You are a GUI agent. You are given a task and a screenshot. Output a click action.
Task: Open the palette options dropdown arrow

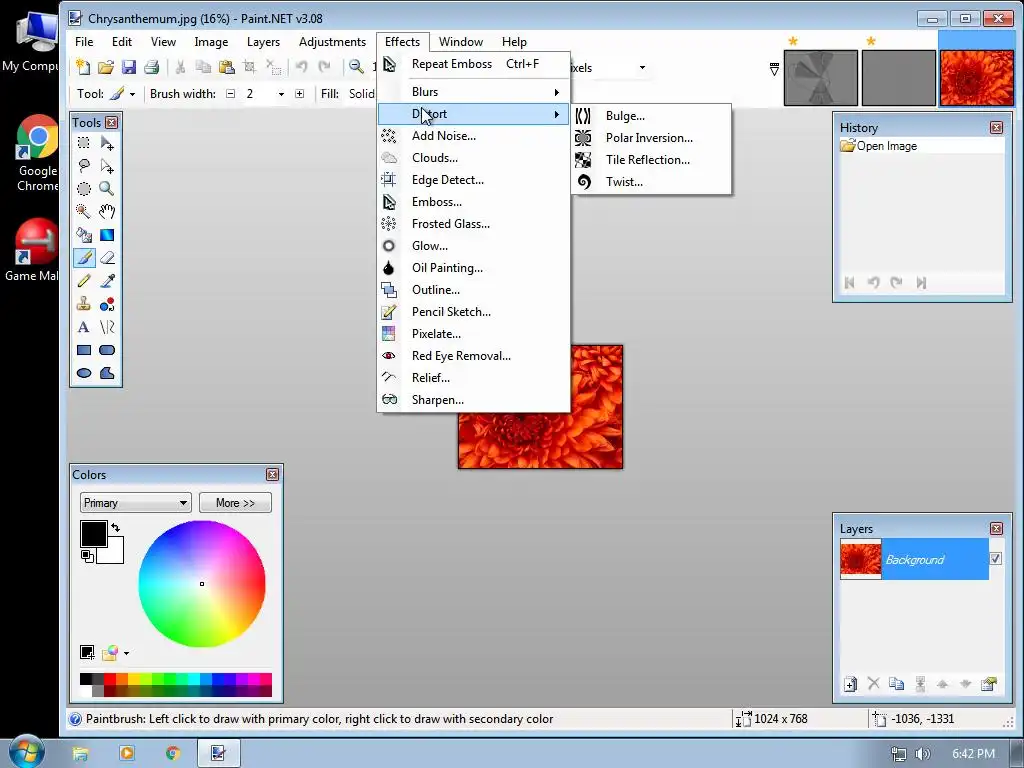(x=126, y=653)
